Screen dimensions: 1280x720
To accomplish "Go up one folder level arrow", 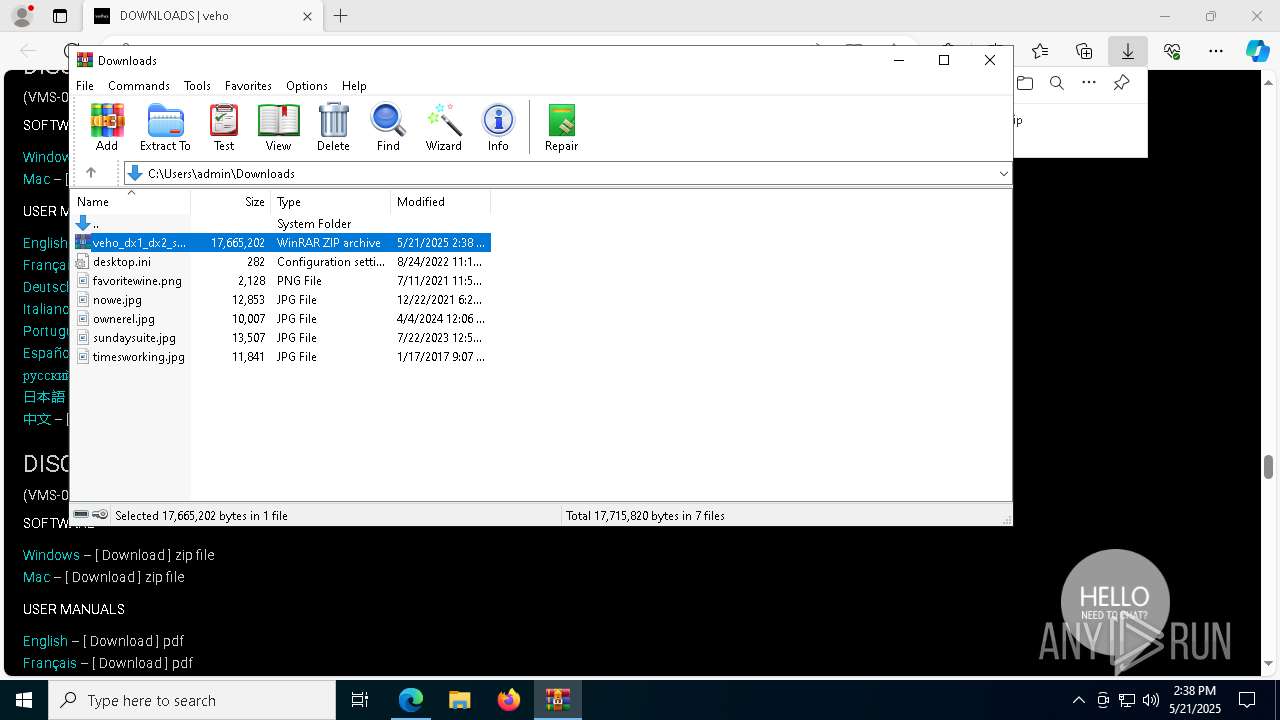I will click(91, 173).
